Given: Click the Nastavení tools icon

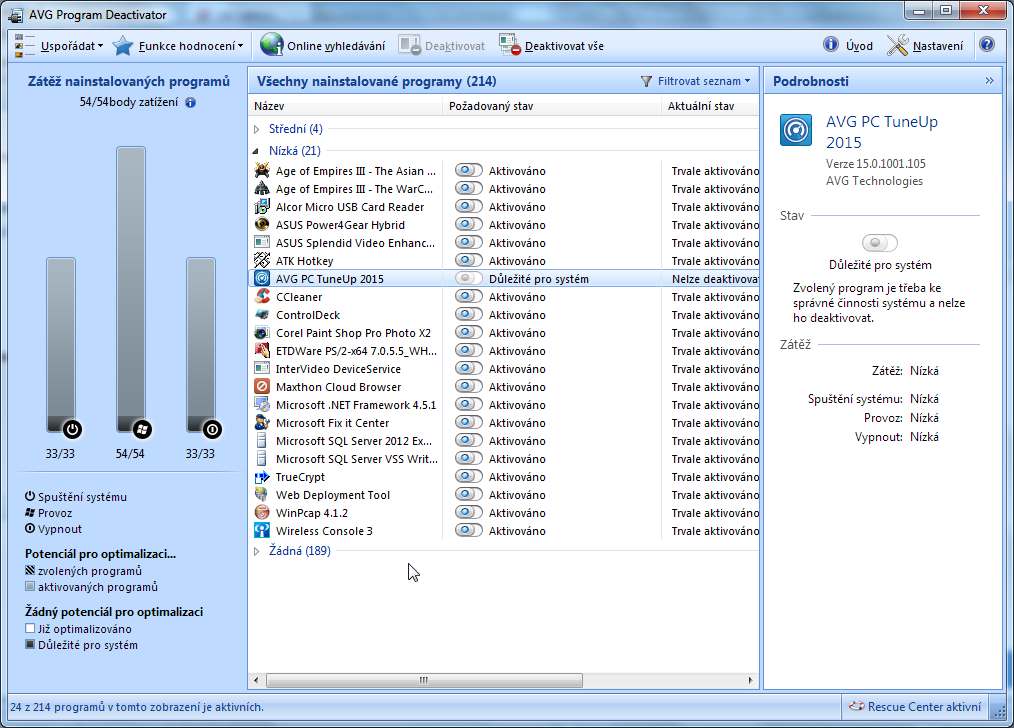Looking at the screenshot, I should coord(898,45).
